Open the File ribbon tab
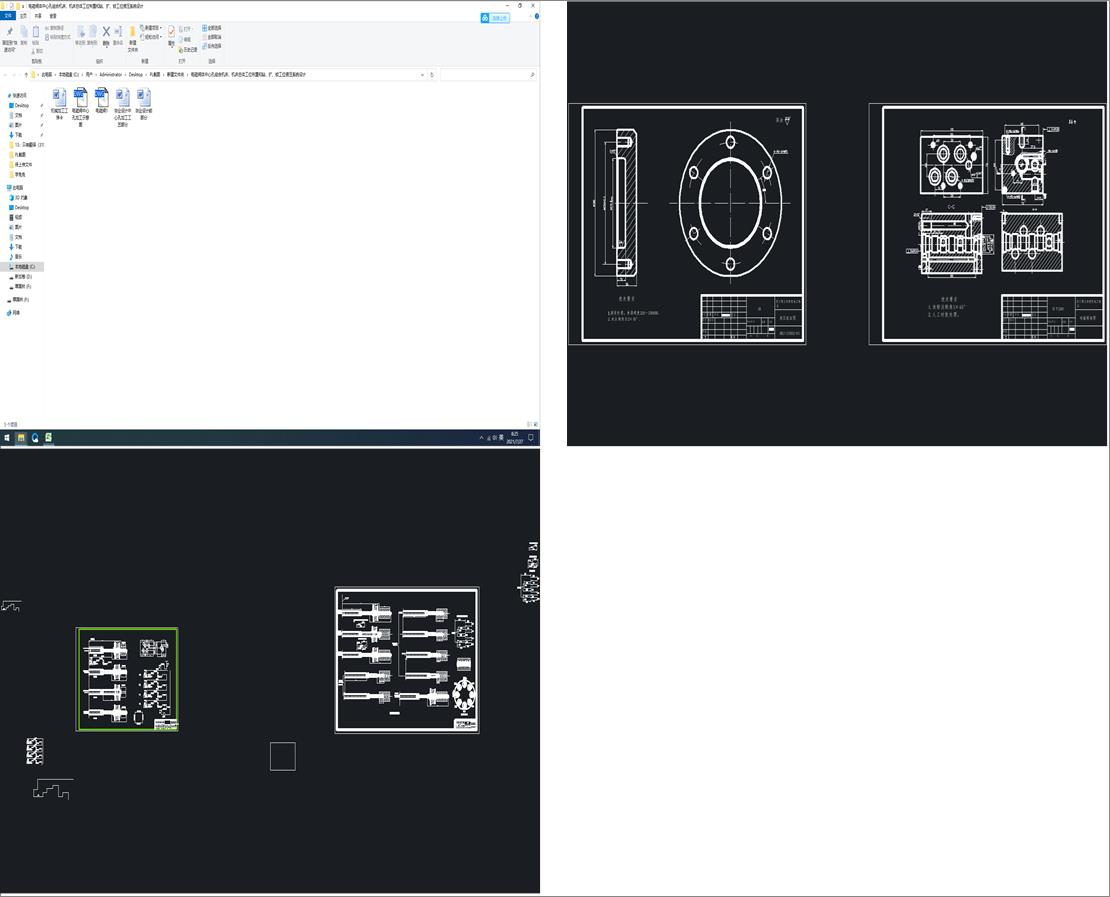The height and width of the screenshot is (897, 1110). (8, 16)
